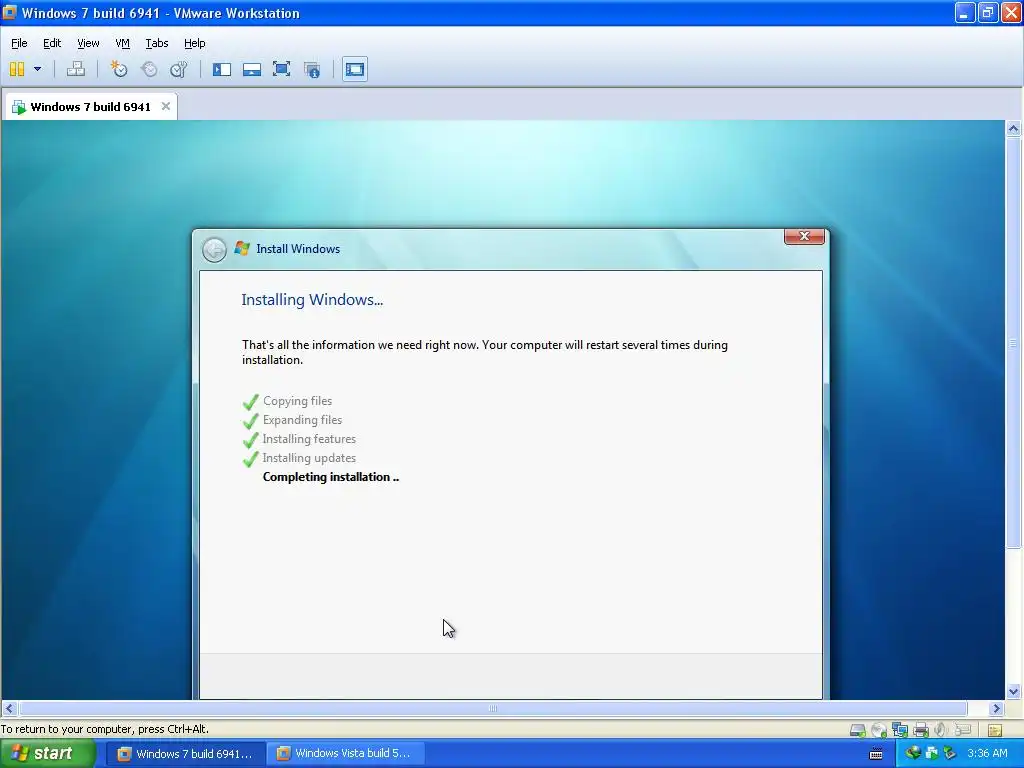Restore down the VMware Workstation window

(x=987, y=13)
